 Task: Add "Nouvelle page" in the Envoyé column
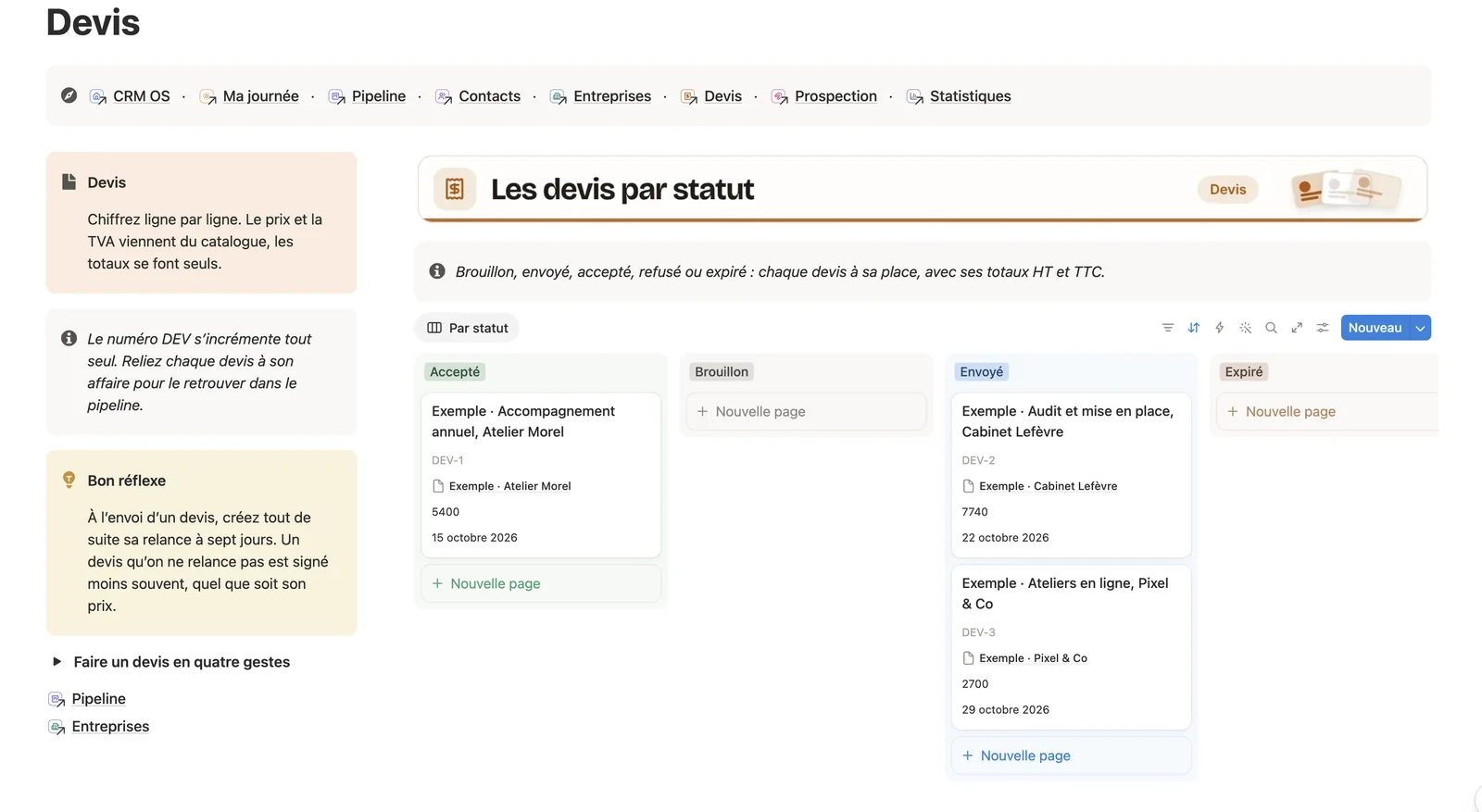(1071, 756)
